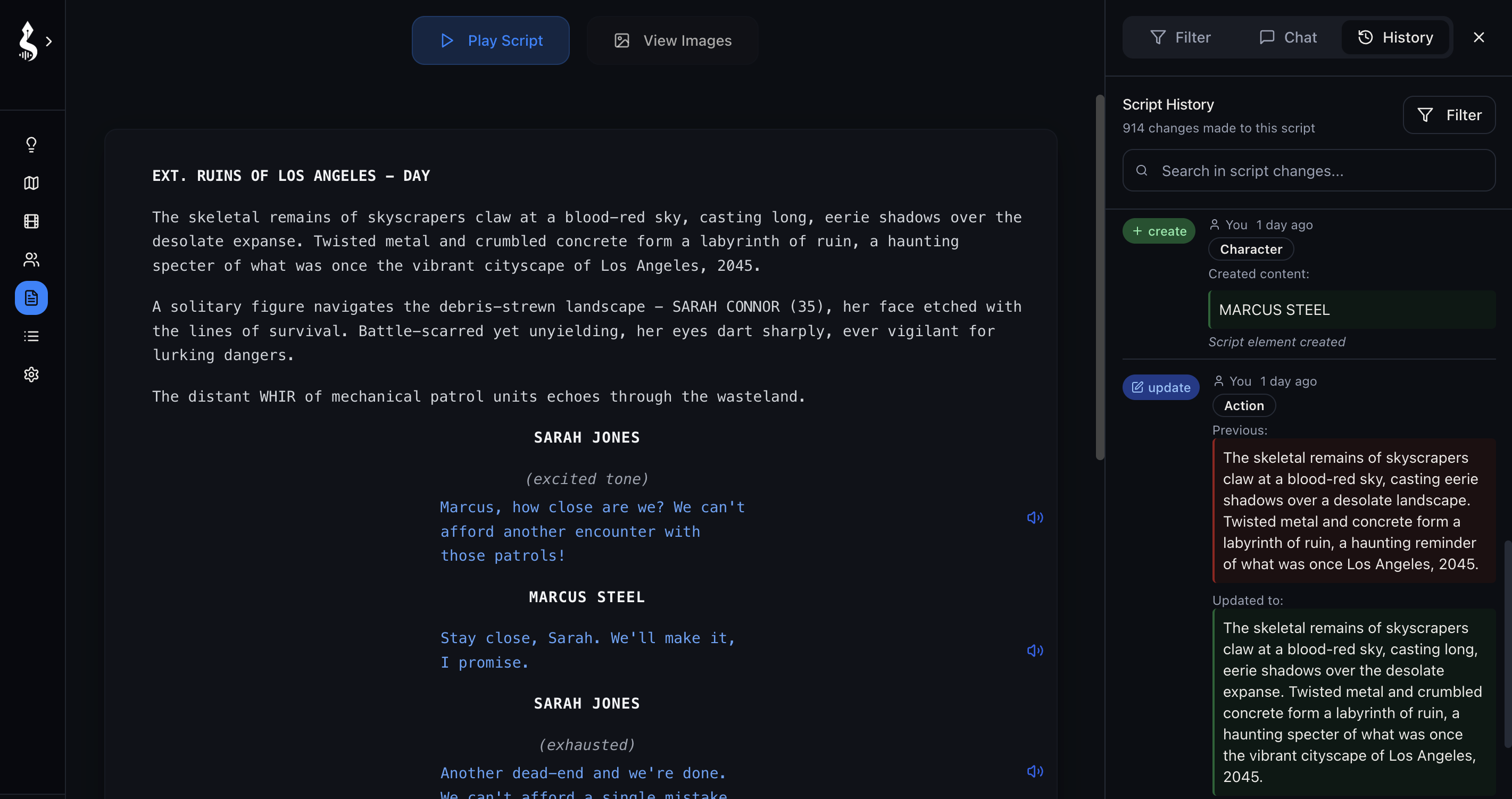Open the list view icon in sidebar

tap(30, 336)
